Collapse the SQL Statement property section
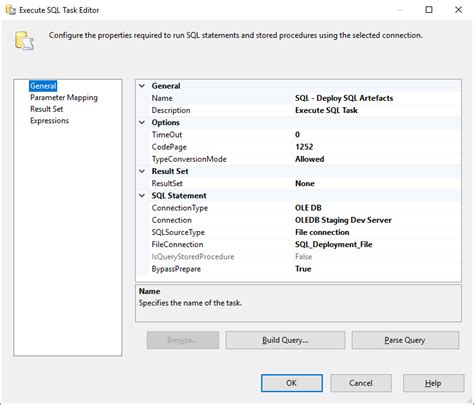This screenshot has width=474, height=405. pyautogui.click(x=142, y=195)
